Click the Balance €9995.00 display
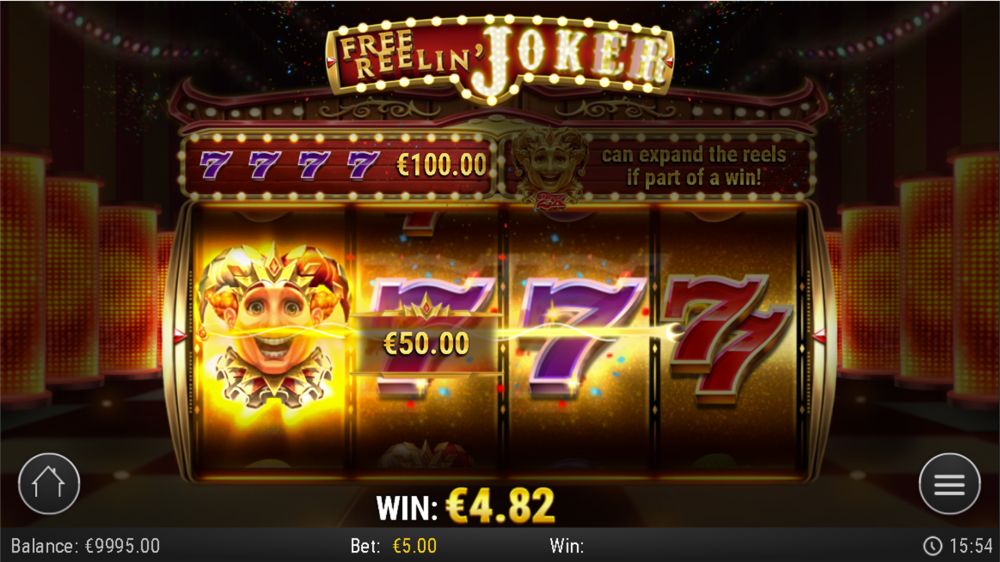The height and width of the screenshot is (562, 1000). [x=85, y=546]
